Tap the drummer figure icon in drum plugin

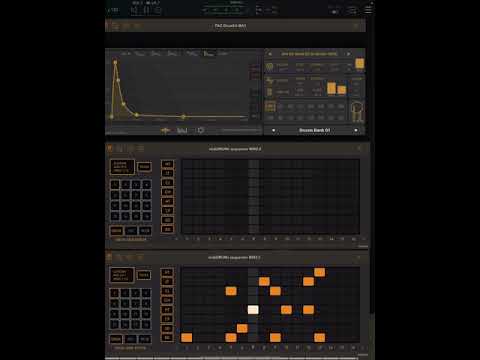pos(357,112)
